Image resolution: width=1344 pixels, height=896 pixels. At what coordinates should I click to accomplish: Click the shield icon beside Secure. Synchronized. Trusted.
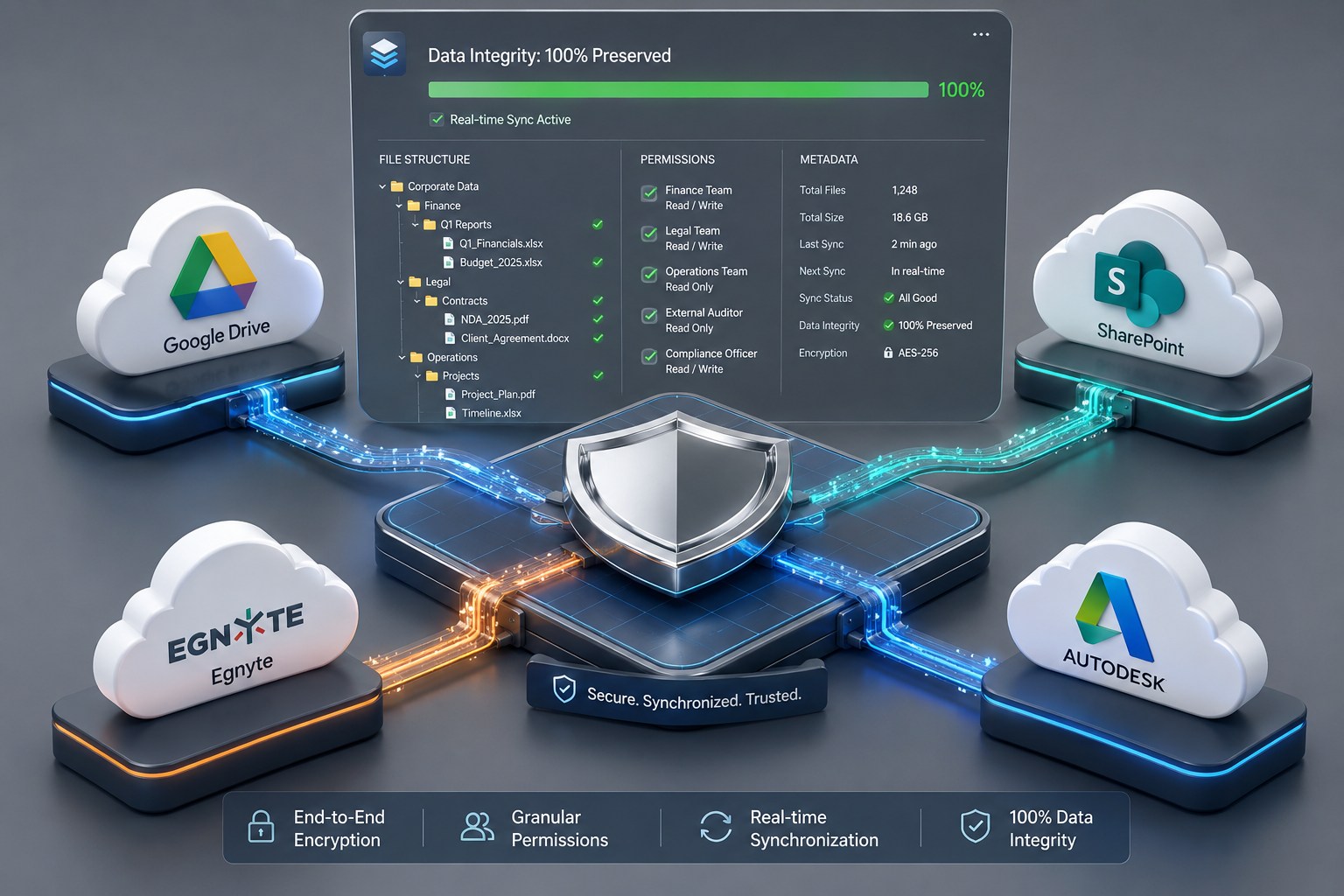pyautogui.click(x=564, y=690)
